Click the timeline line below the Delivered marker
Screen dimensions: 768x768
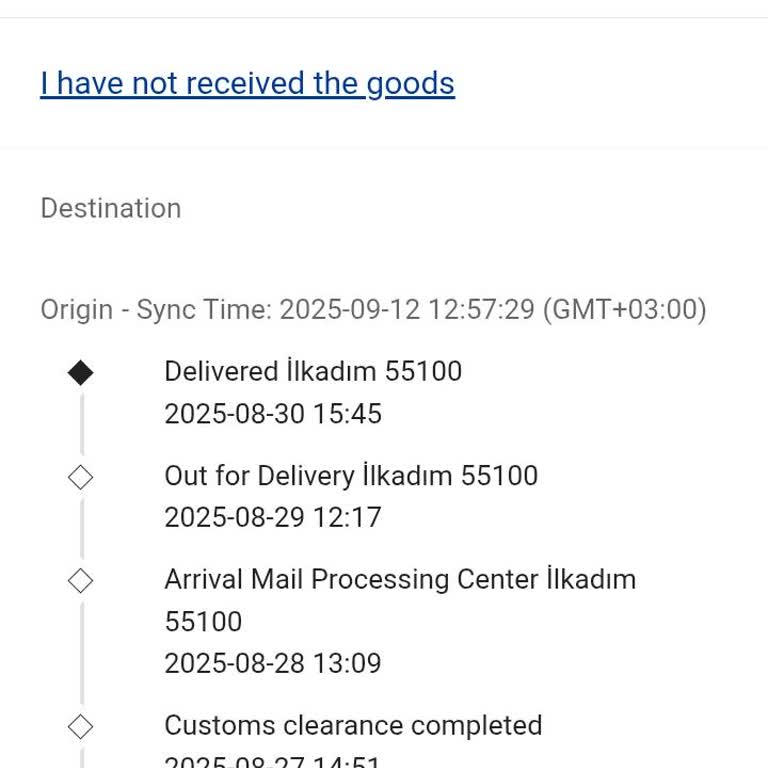tap(81, 425)
